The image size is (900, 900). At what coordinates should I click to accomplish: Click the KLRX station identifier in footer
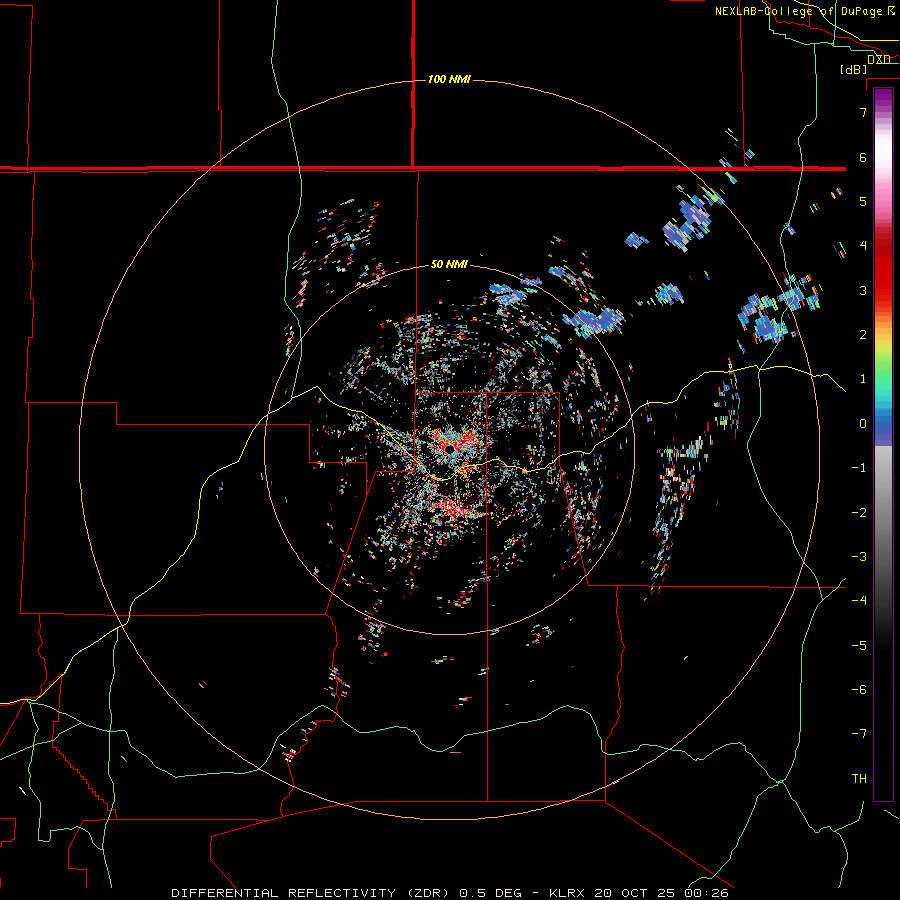pos(568,893)
